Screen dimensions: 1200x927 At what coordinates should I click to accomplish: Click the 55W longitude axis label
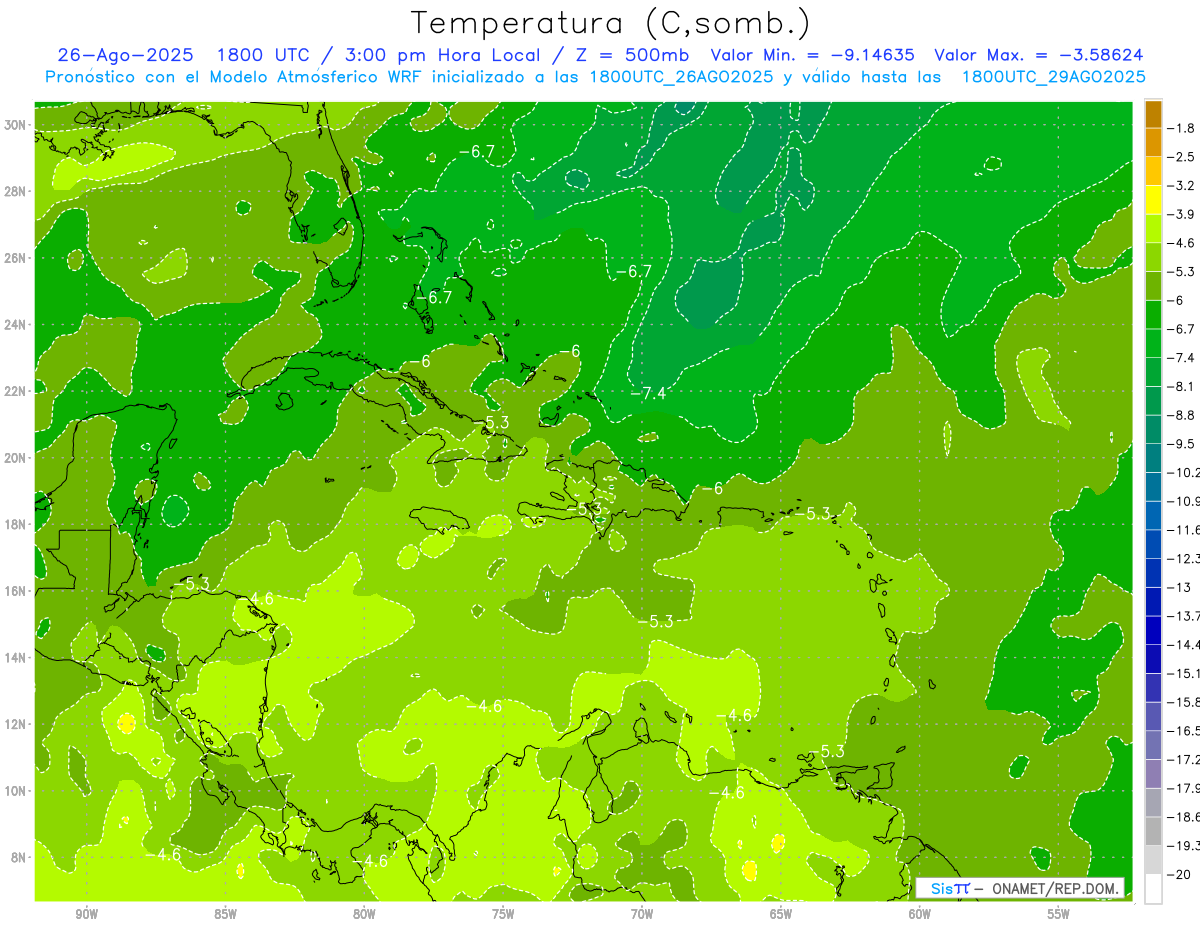click(x=1059, y=914)
